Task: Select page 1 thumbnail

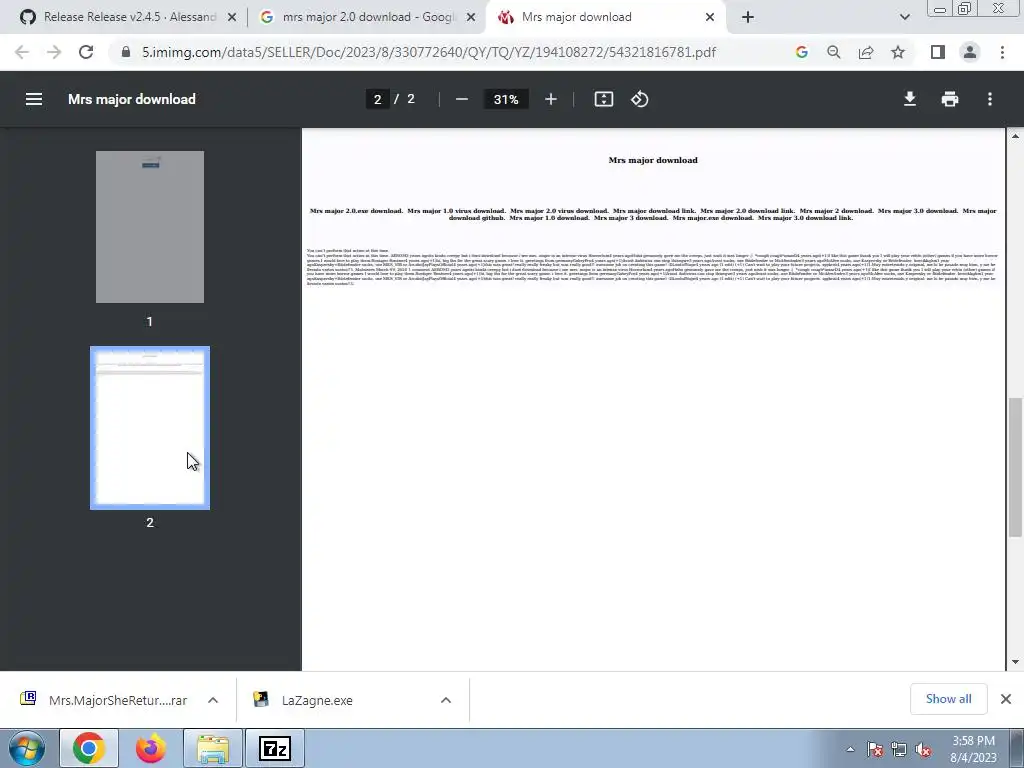Action: click(150, 227)
